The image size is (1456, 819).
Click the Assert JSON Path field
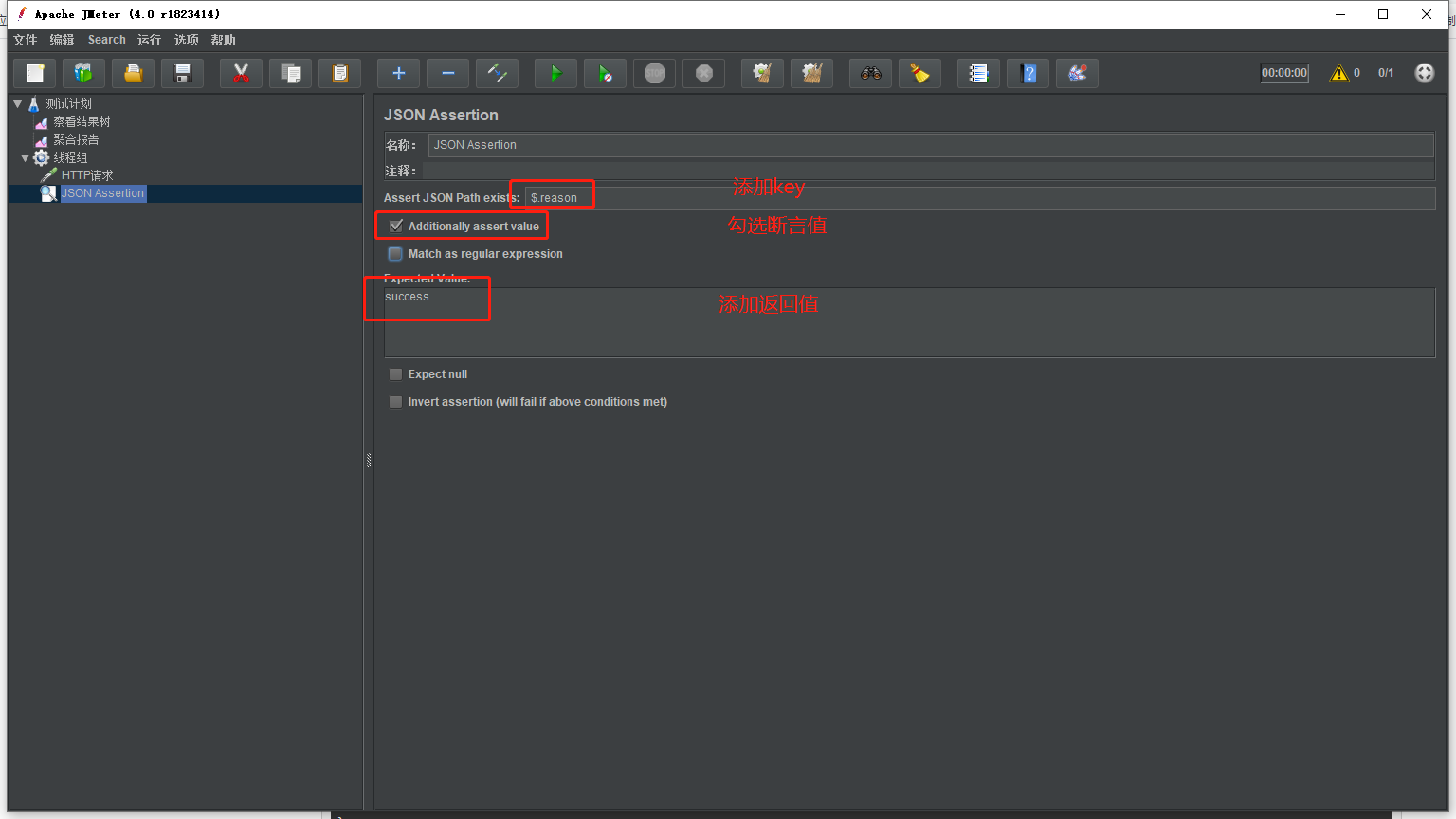point(980,198)
